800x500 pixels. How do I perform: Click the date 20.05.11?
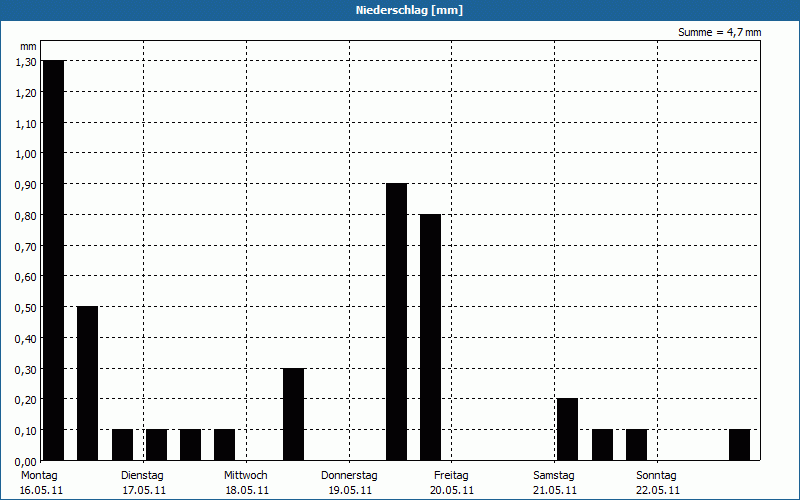coord(452,491)
